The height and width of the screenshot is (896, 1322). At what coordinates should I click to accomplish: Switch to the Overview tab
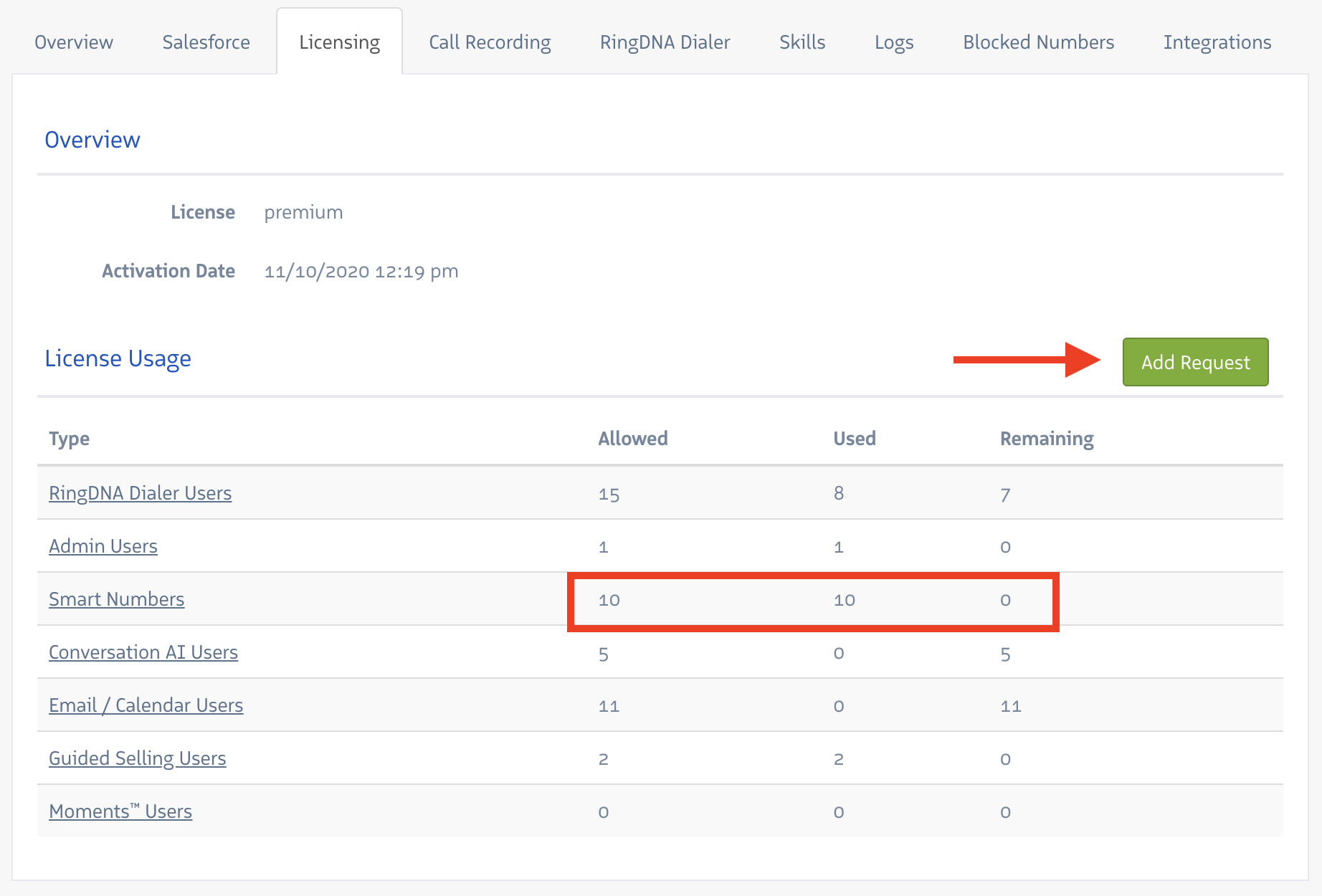pyautogui.click(x=74, y=42)
